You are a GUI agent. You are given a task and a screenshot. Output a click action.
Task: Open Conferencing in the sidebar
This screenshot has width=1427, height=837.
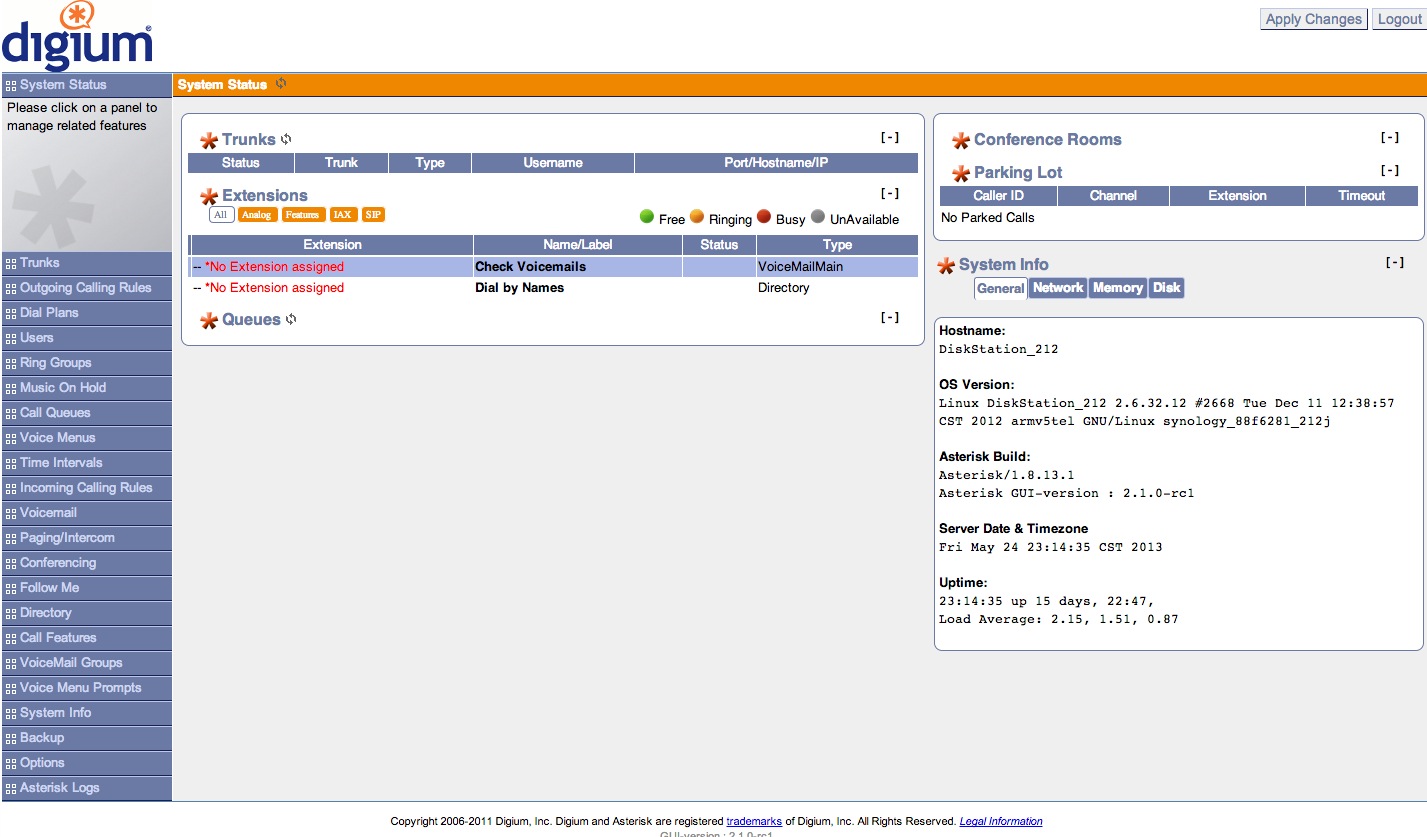pos(87,563)
